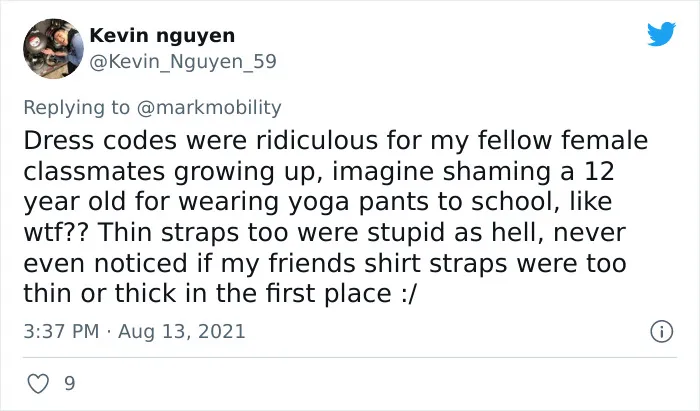700x411 pixels.
Task: Open Kevin nguyen's profile picture
Action: 53,49
